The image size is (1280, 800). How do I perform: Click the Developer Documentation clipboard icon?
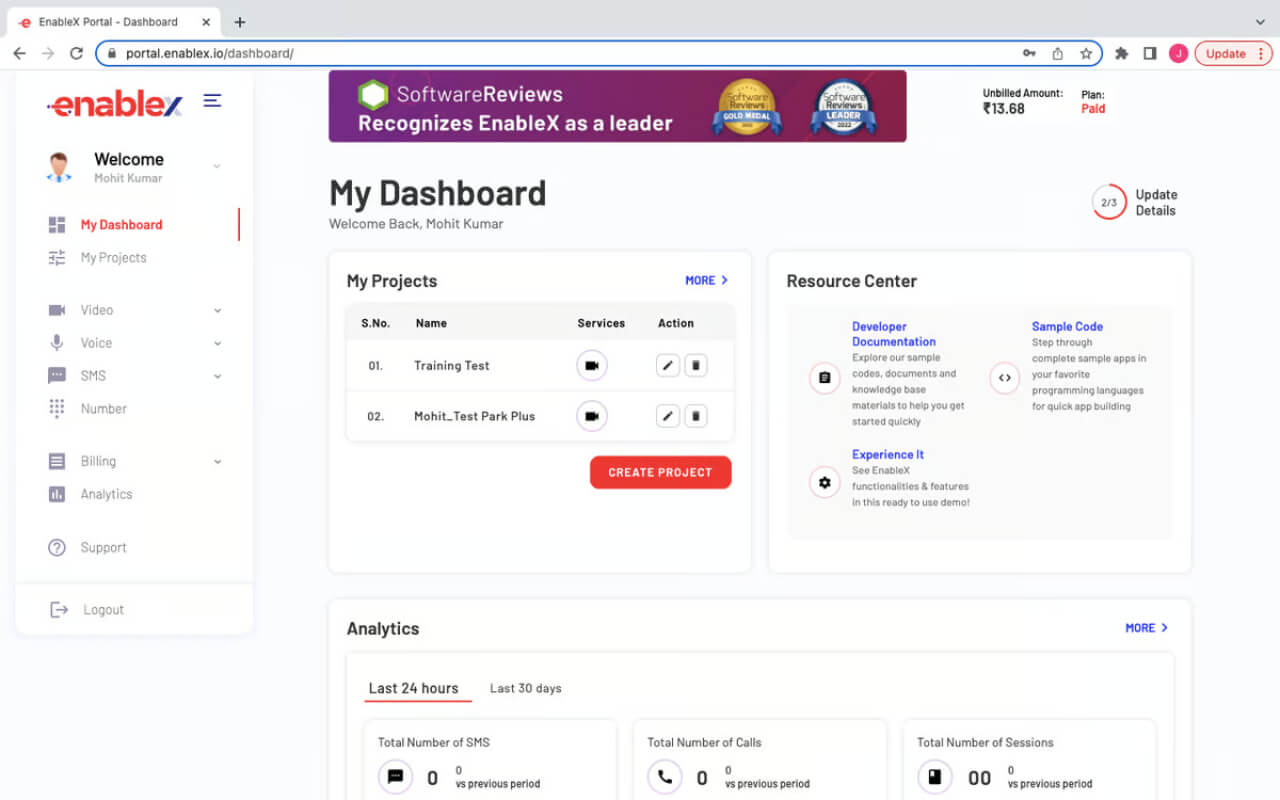pos(825,378)
